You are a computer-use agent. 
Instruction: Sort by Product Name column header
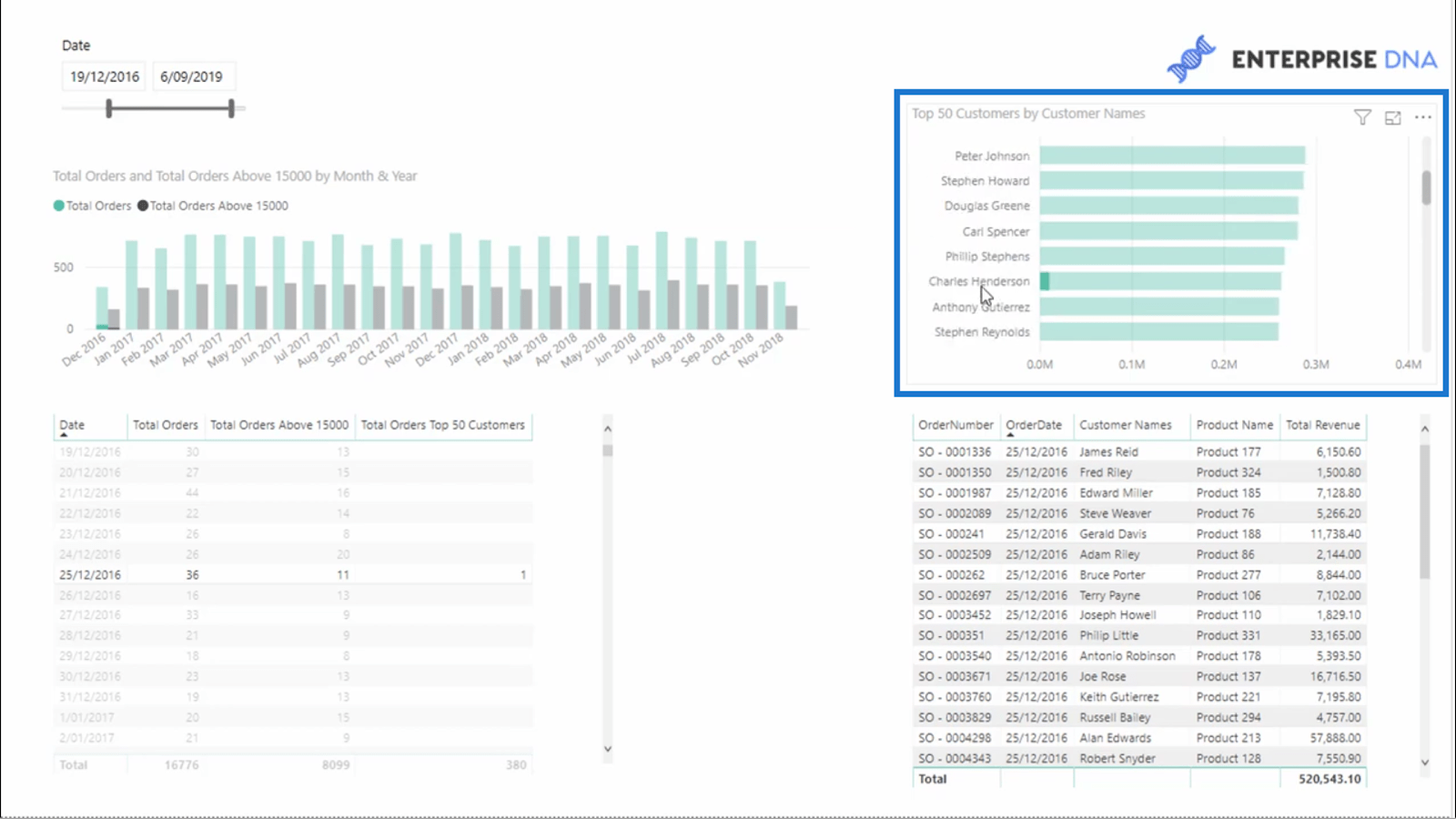pyautogui.click(x=1235, y=425)
